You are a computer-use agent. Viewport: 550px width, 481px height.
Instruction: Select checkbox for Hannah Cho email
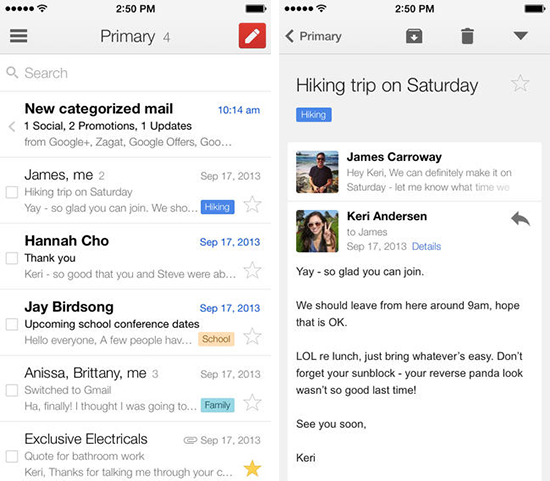12,258
